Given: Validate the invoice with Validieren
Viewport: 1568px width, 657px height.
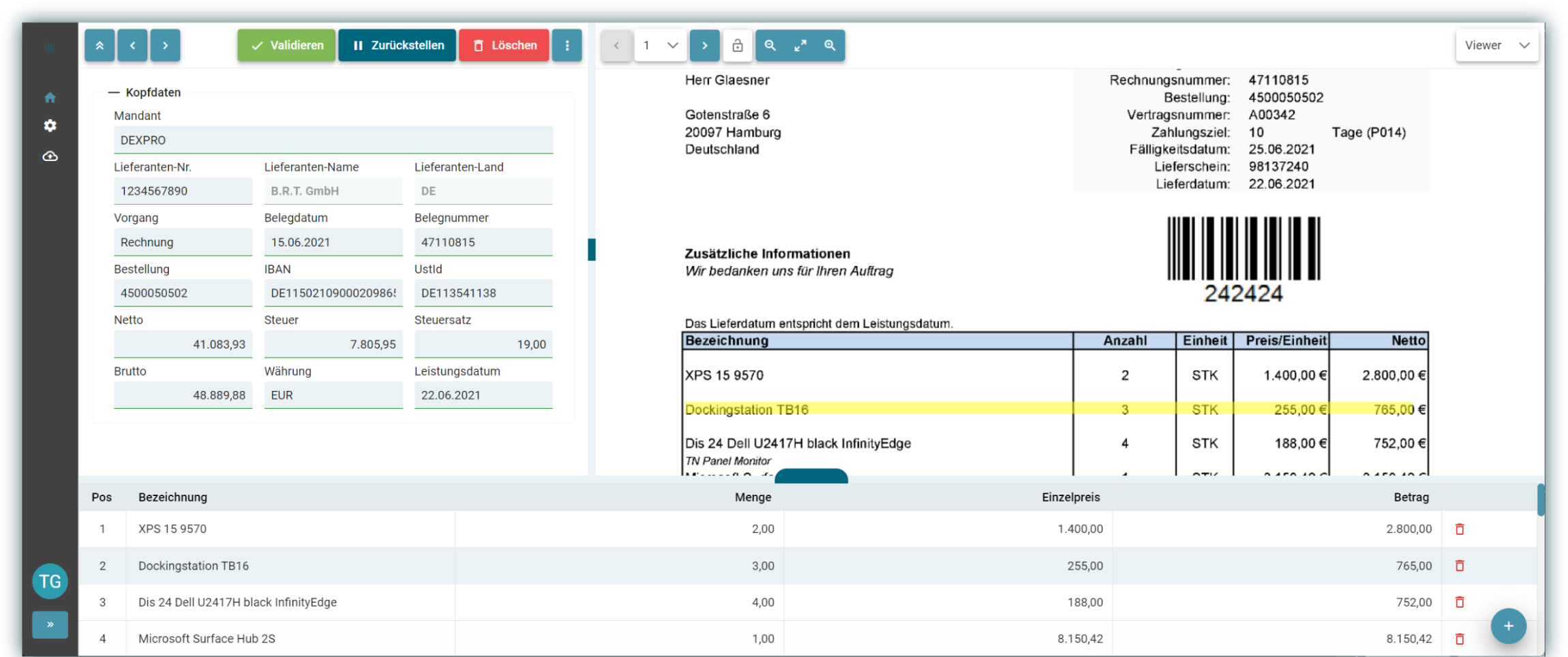Looking at the screenshot, I should tap(286, 45).
